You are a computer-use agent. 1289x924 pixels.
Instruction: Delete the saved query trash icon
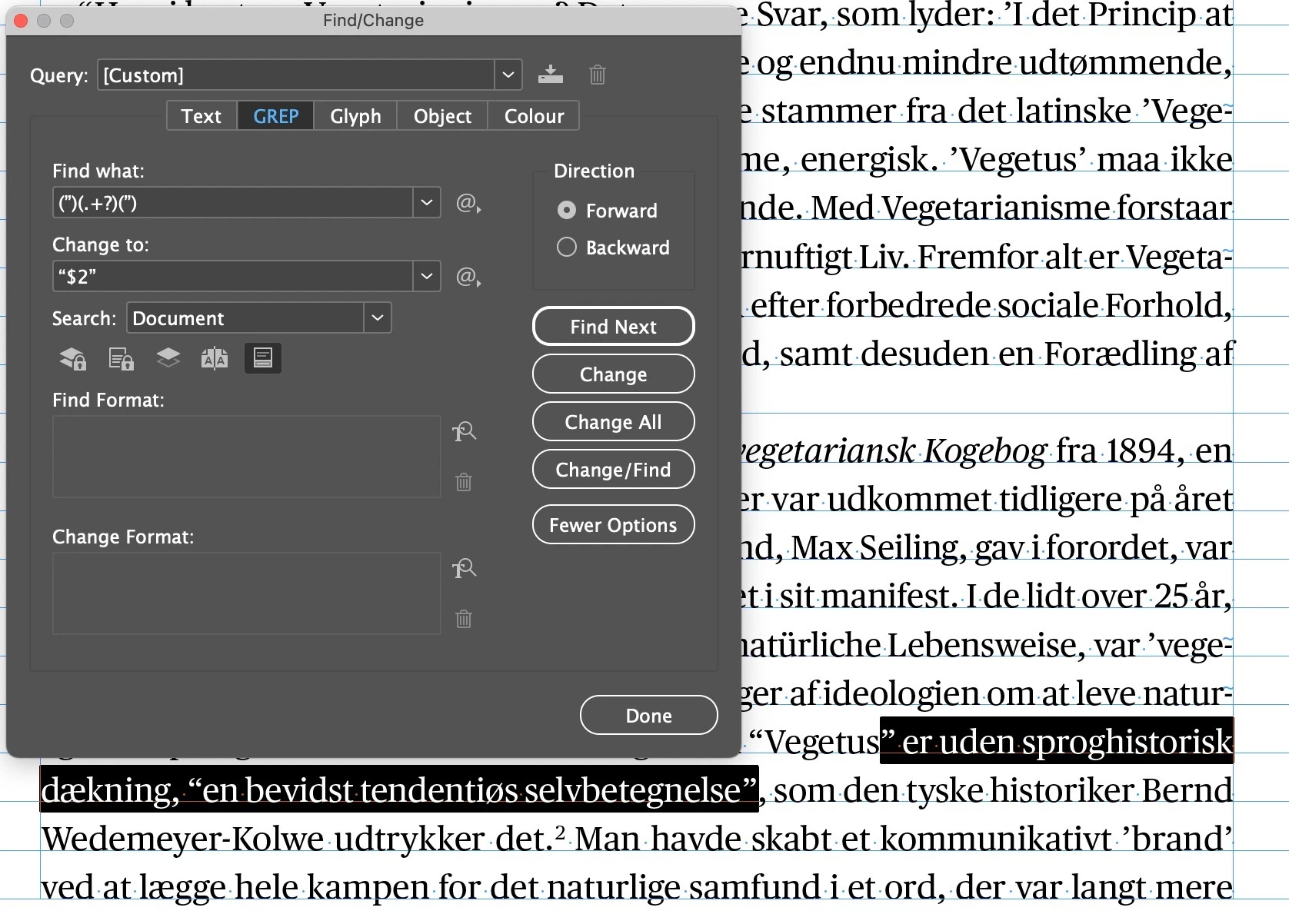pos(598,75)
